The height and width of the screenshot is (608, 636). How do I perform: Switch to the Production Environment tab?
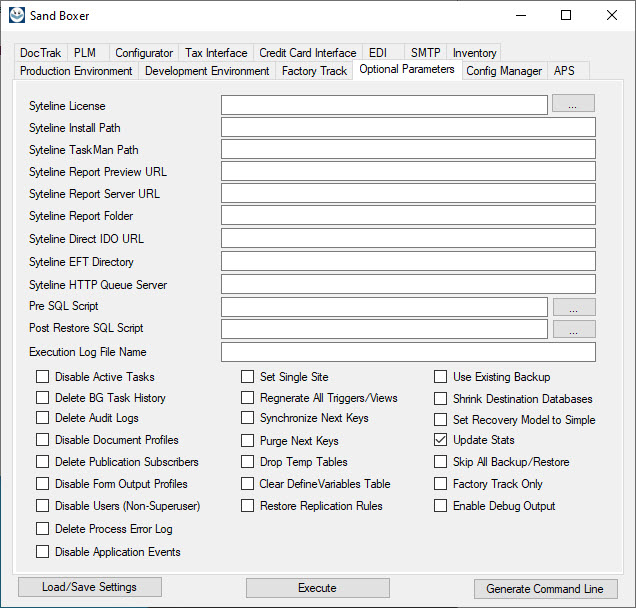76,71
